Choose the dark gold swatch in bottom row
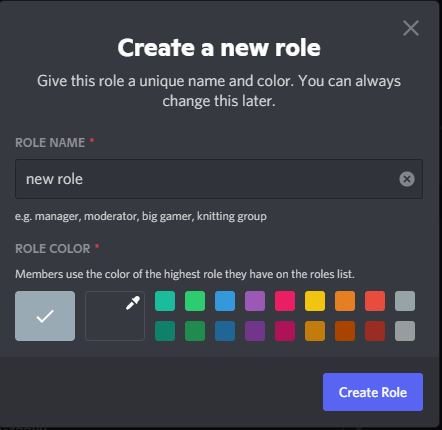 click(315, 331)
